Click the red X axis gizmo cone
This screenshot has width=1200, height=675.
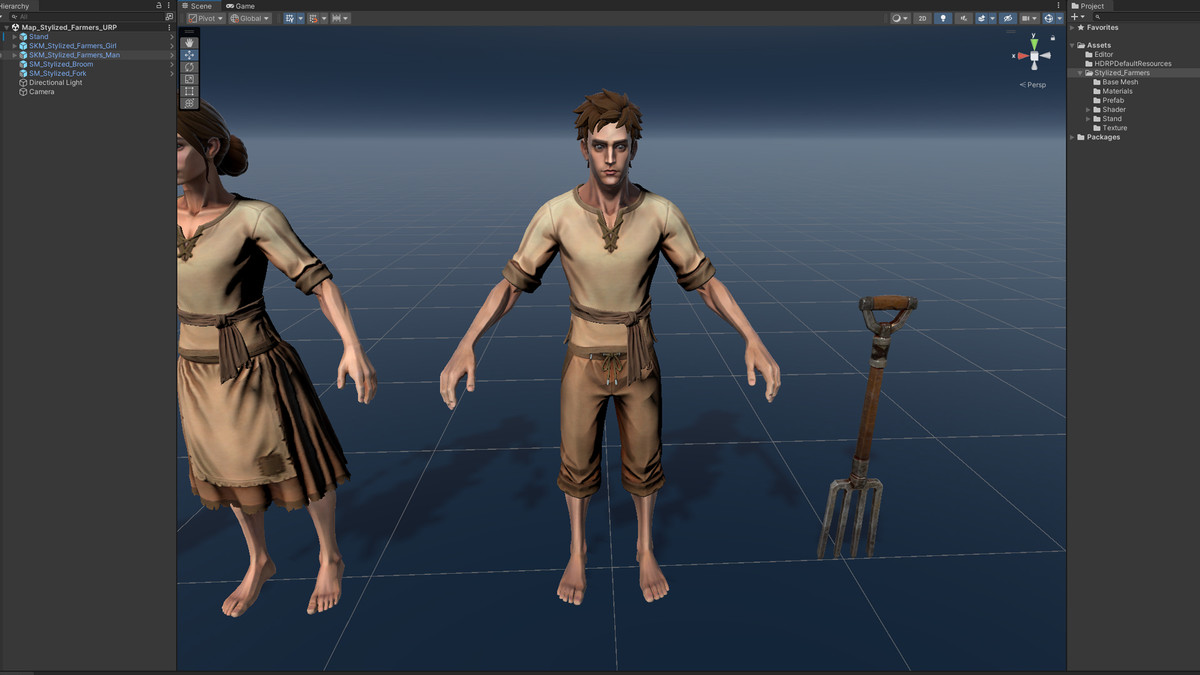tap(1023, 56)
